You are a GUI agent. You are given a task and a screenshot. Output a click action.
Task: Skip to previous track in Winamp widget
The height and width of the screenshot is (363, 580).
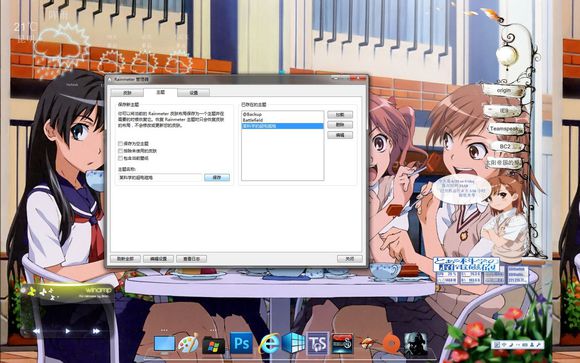tap(37, 331)
